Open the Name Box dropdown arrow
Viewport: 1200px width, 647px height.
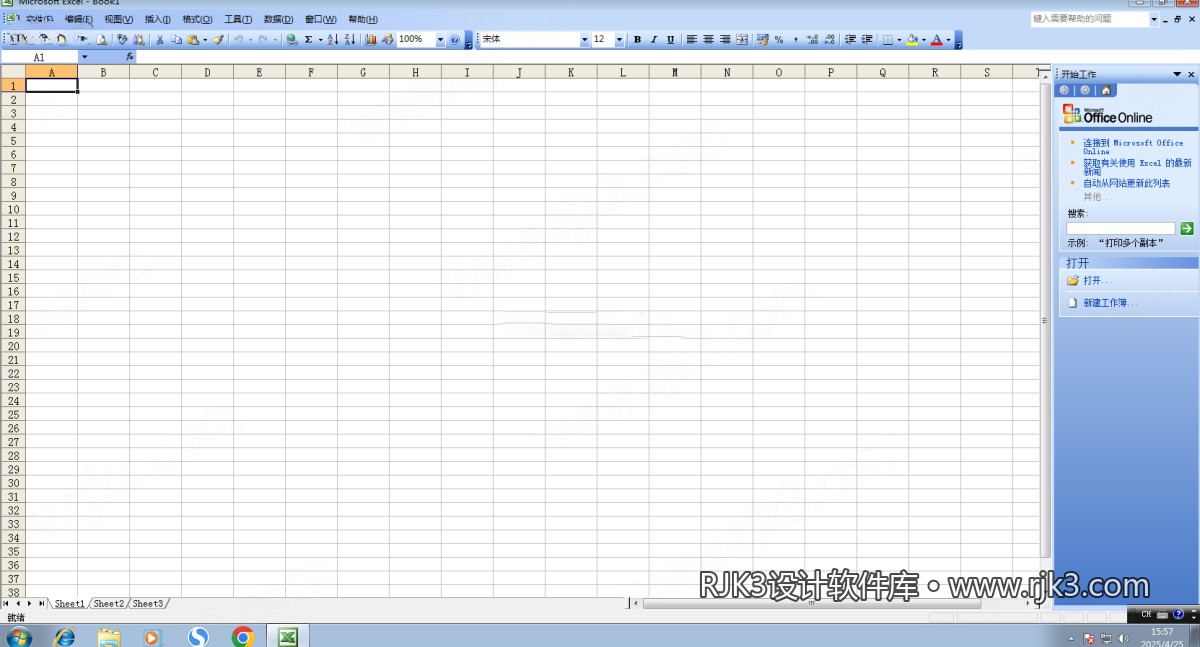click(x=84, y=57)
